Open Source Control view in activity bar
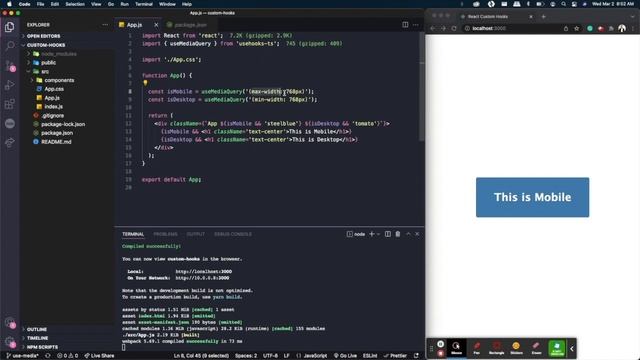This screenshot has width=640, height=360. pyautogui.click(x=10, y=65)
